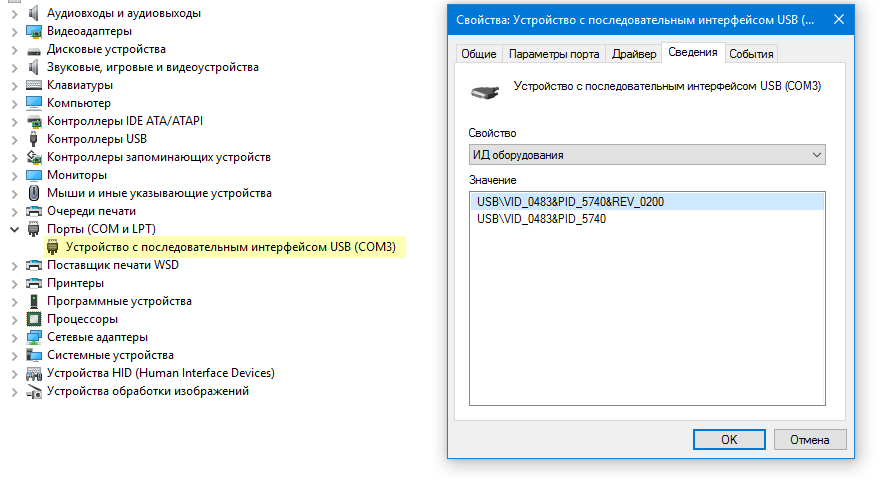888x502 pixels.
Task: Click the Принтеры printer icon
Action: coord(34,283)
